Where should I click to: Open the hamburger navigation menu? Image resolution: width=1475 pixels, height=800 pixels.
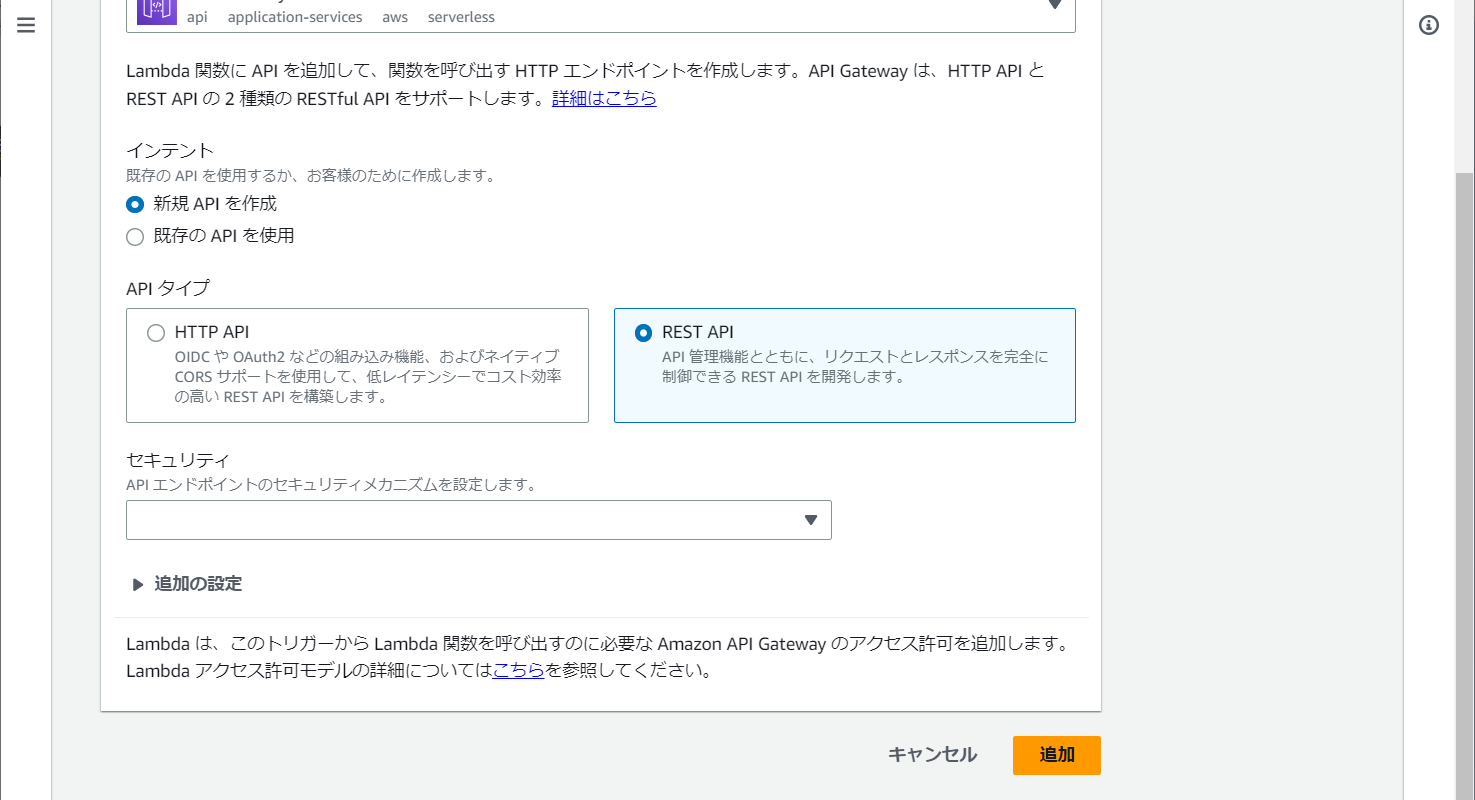pos(26,26)
